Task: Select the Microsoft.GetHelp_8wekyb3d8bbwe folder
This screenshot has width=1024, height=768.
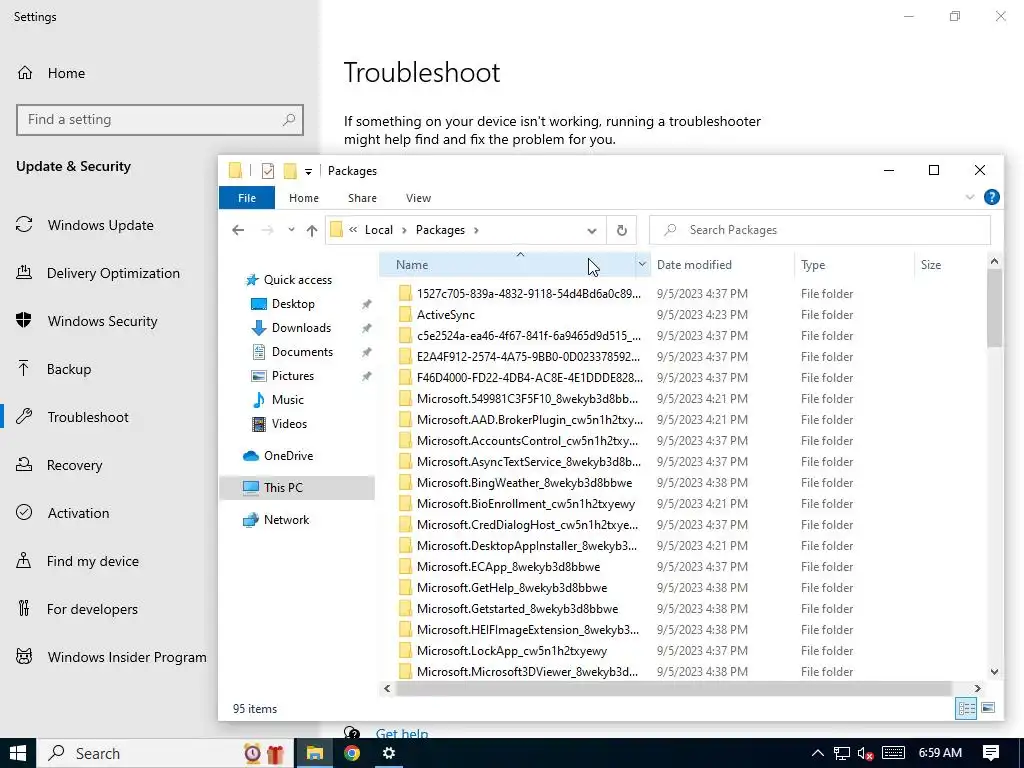Action: click(x=511, y=588)
